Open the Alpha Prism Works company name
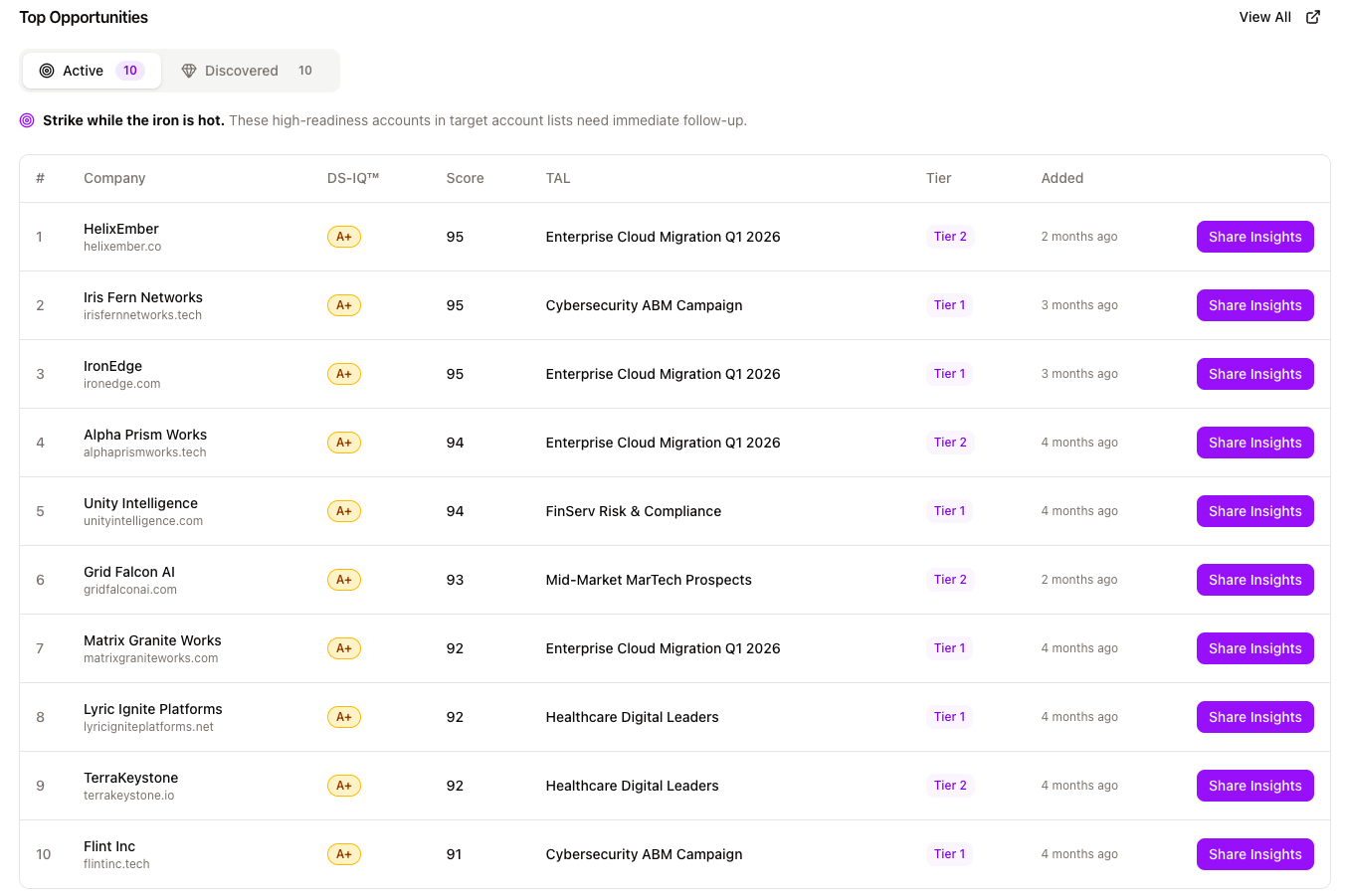The width and height of the screenshot is (1346, 896). click(x=145, y=435)
